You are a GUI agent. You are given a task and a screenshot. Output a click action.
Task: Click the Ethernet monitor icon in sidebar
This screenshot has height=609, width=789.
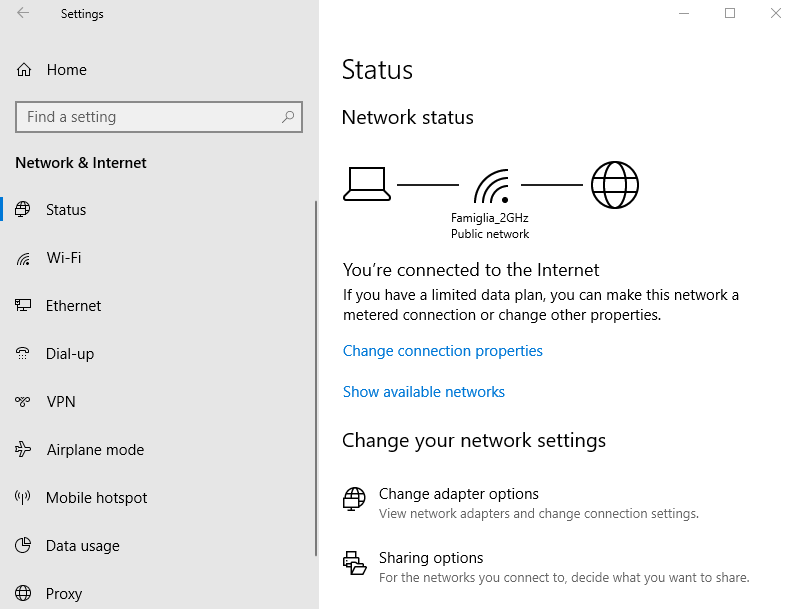(x=23, y=305)
